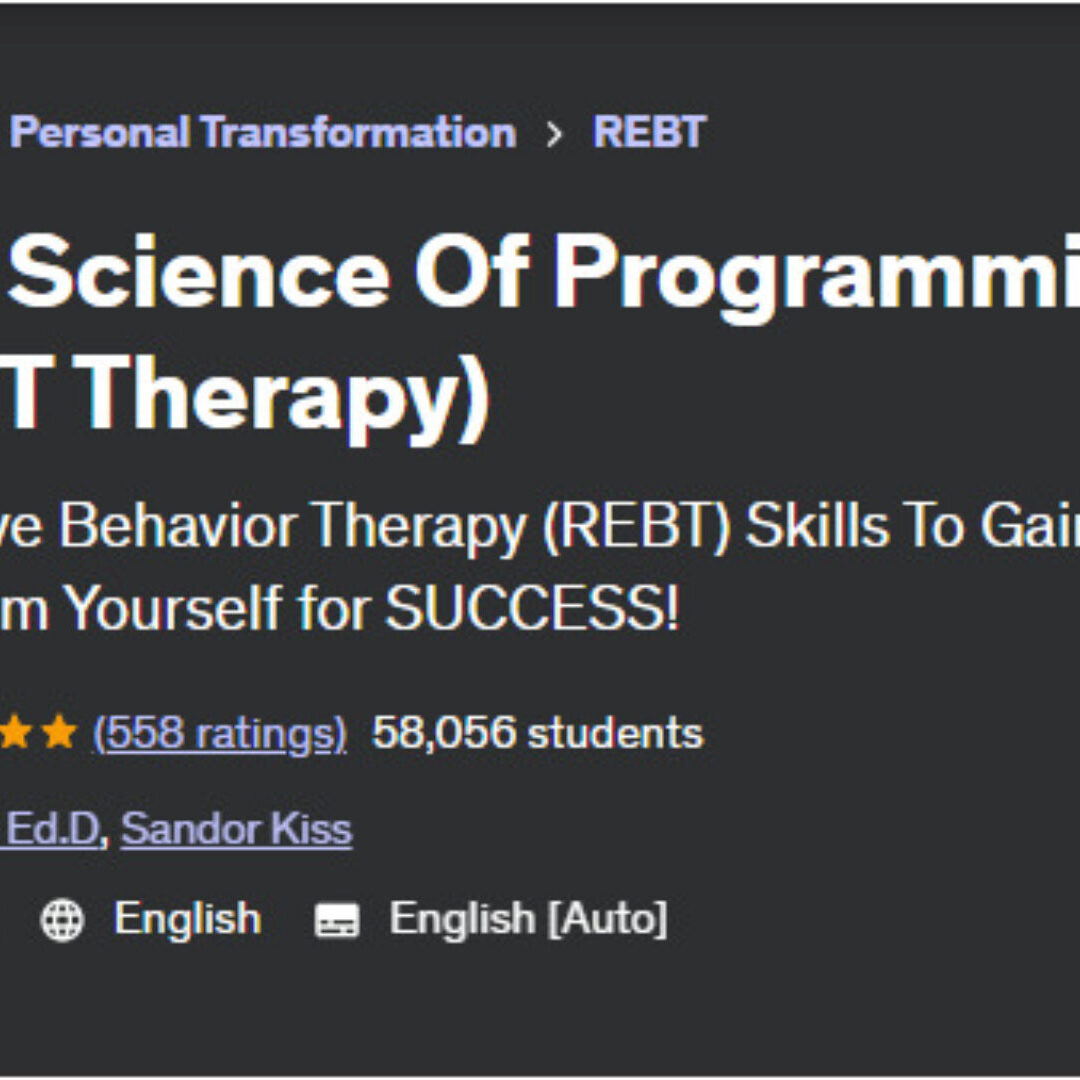The height and width of the screenshot is (1080, 1080).
Task: Click the rightmost gold rating star
Action: 60,734
